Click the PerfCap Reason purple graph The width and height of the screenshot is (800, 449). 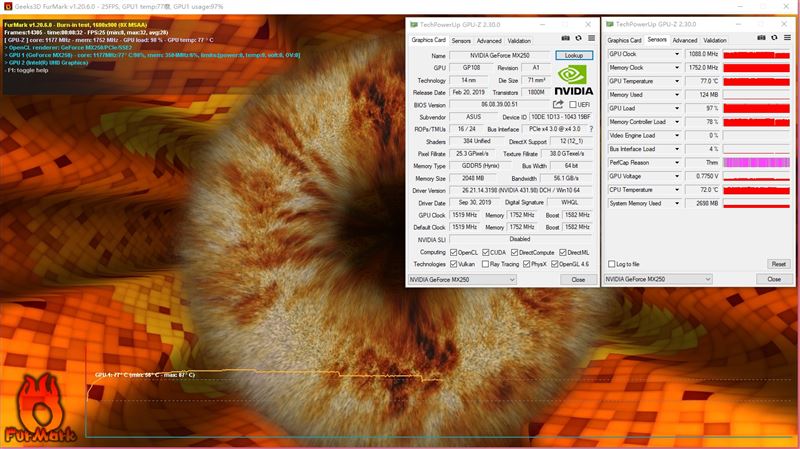tap(756, 163)
